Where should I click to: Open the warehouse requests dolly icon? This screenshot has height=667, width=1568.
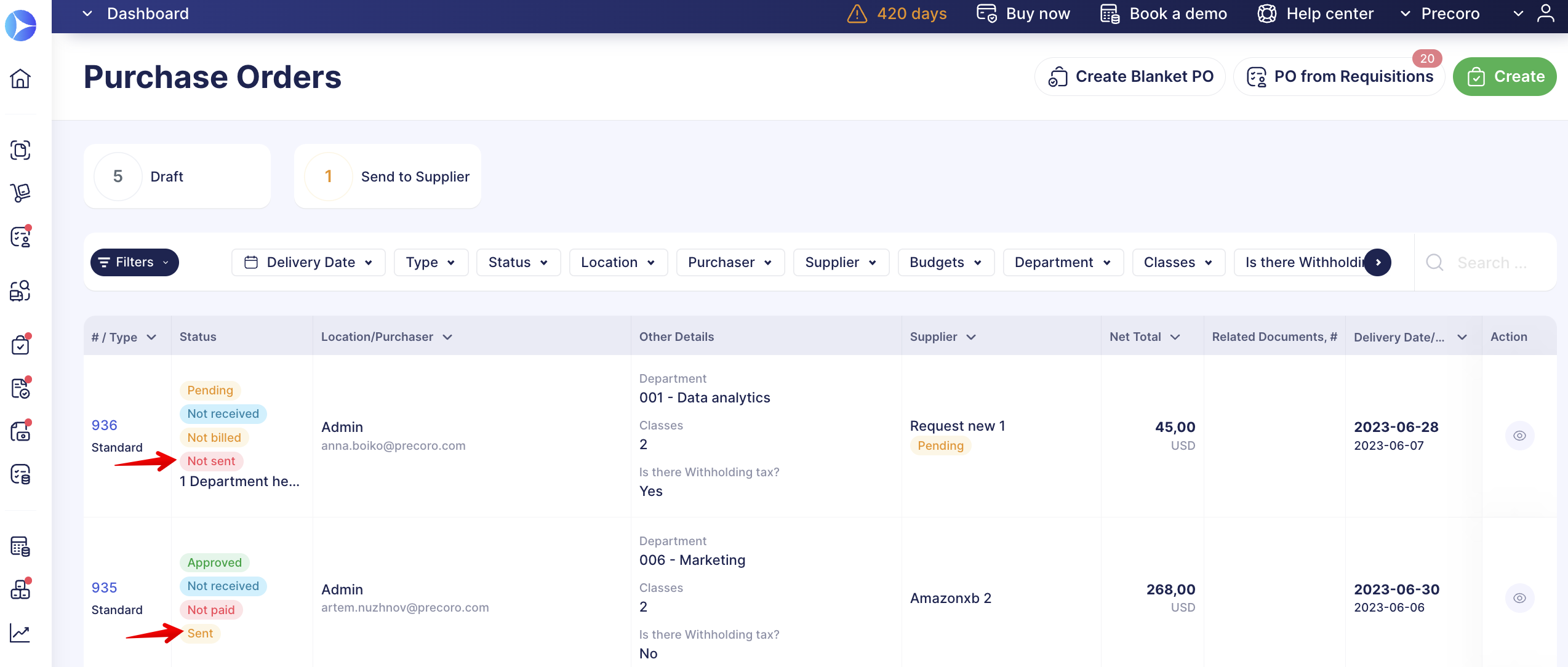tap(20, 193)
